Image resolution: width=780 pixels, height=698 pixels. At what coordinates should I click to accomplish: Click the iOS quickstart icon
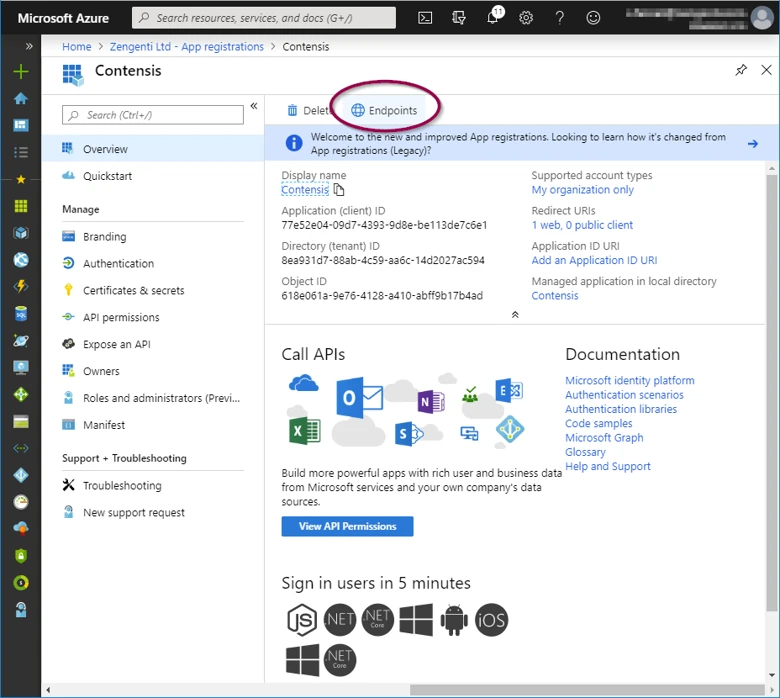click(x=491, y=620)
